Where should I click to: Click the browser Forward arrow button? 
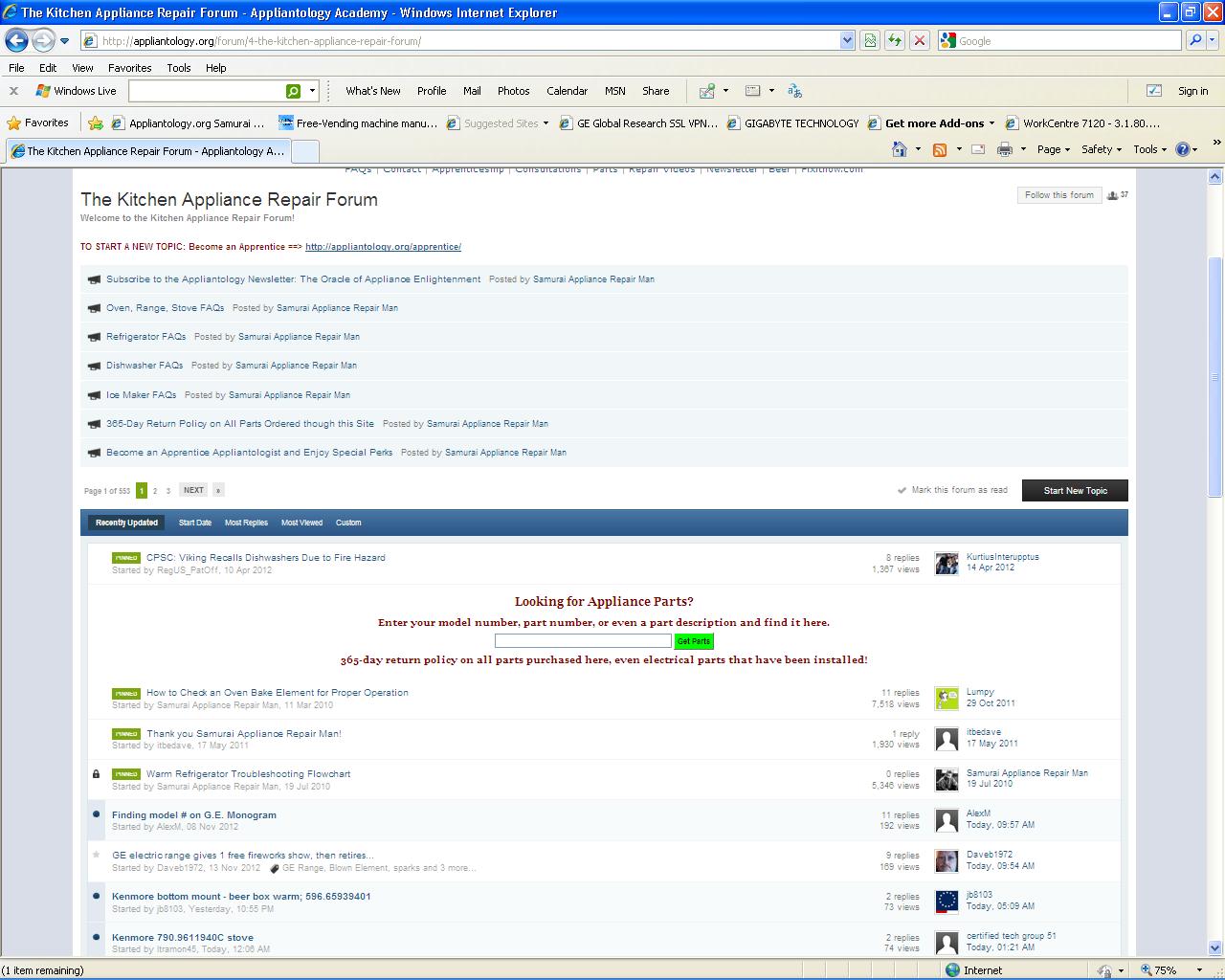pyautogui.click(x=43, y=40)
